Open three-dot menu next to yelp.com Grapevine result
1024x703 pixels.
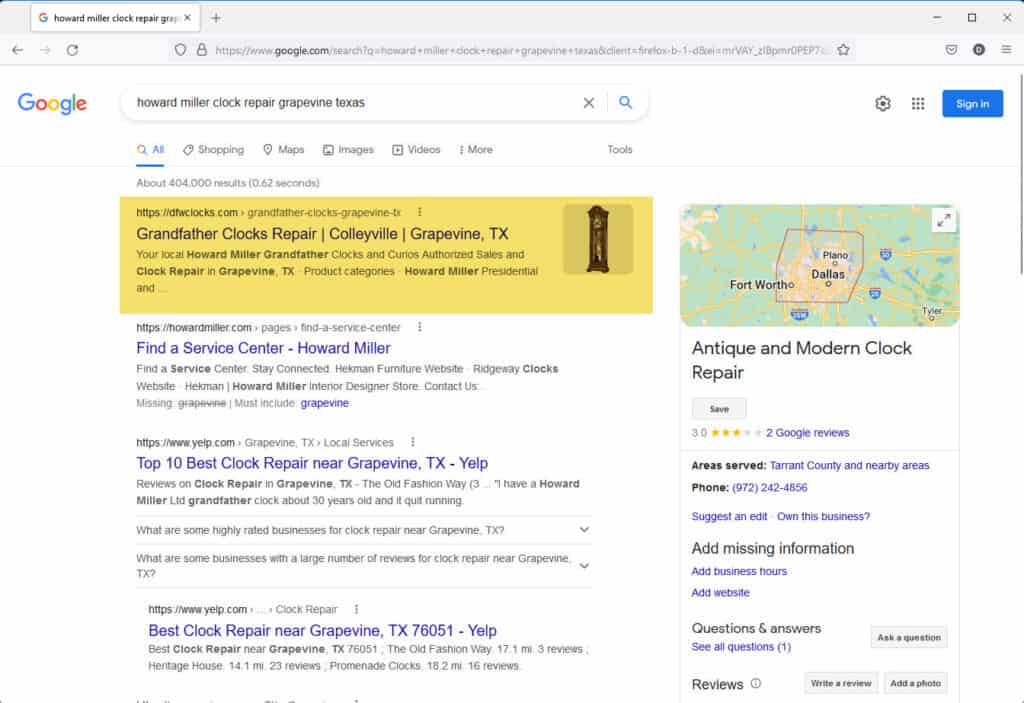tap(413, 442)
